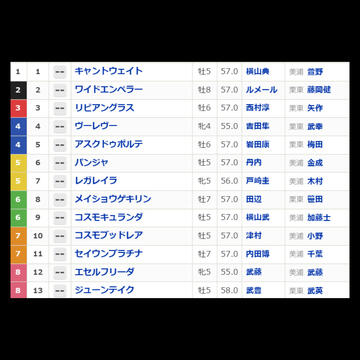Open jockey 丹内 profile
Screen dimensions: 360x360
click(x=253, y=163)
